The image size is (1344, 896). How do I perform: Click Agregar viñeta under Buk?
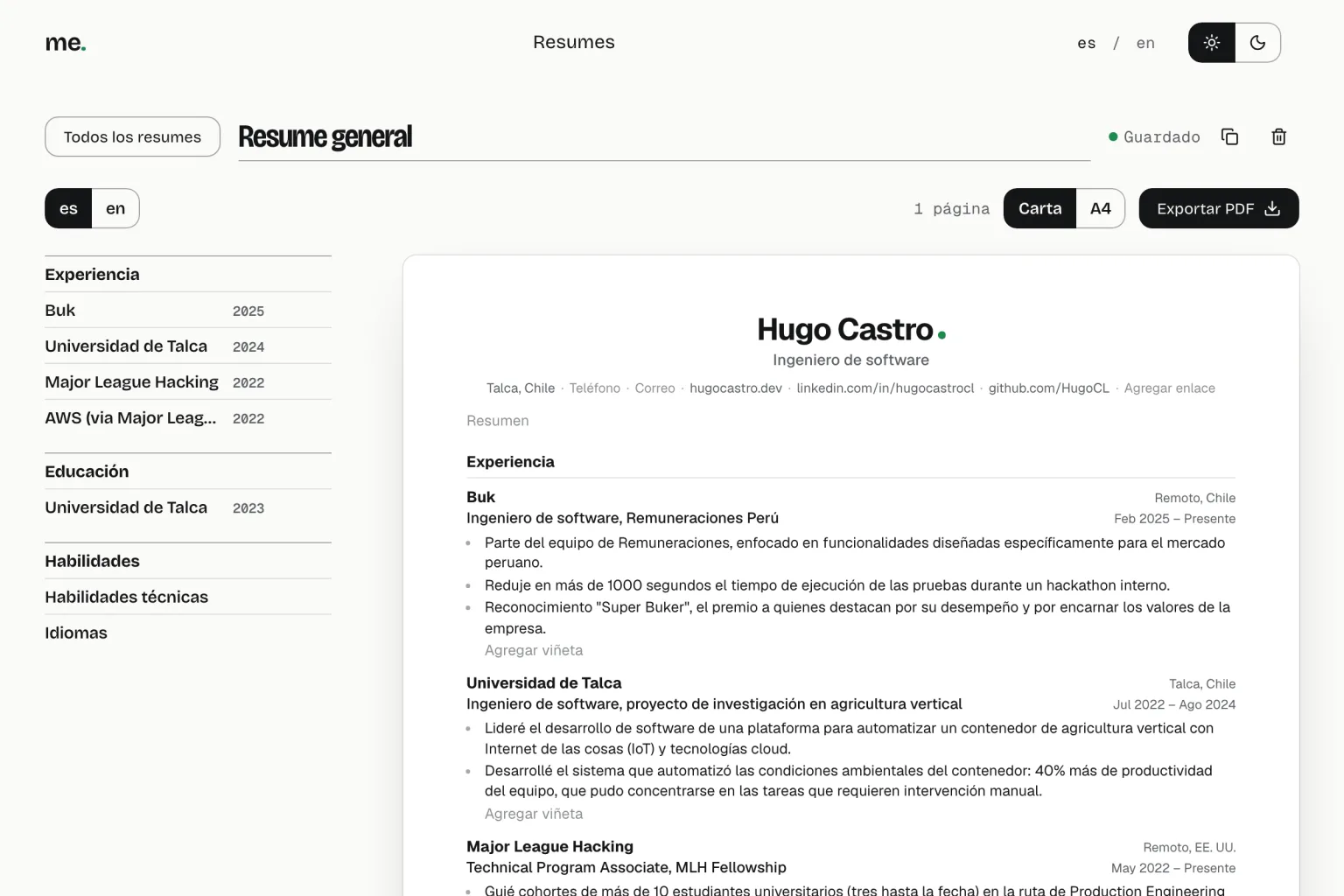534,650
